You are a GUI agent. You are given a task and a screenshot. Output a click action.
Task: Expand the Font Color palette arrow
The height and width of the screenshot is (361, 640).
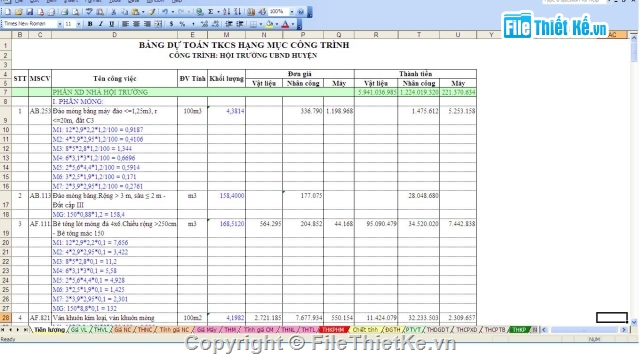tap(293, 24)
